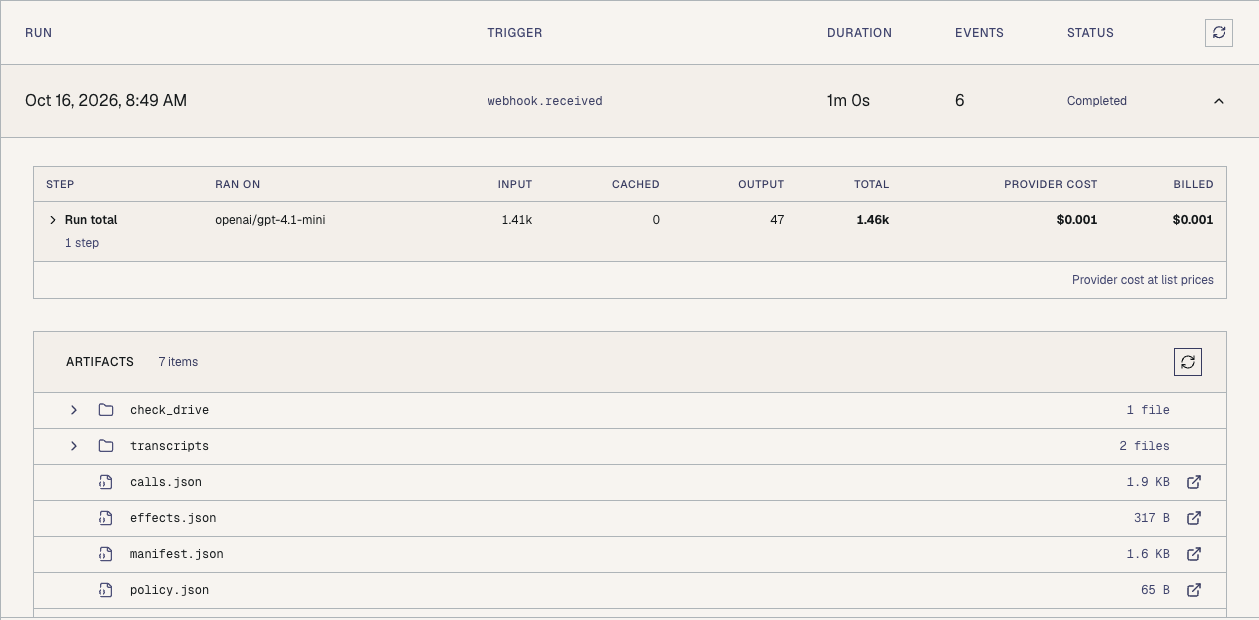Click the run date Oct 16, 2026, 8:49 AM
1259x620 pixels.
(106, 100)
